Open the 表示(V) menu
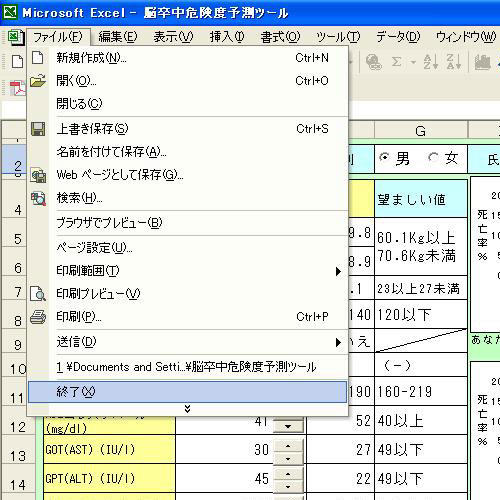This screenshot has width=500, height=500. tap(173, 37)
